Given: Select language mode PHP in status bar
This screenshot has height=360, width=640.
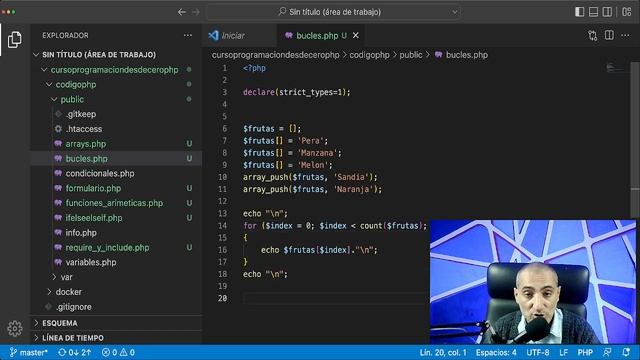Looking at the screenshot, I should point(585,352).
